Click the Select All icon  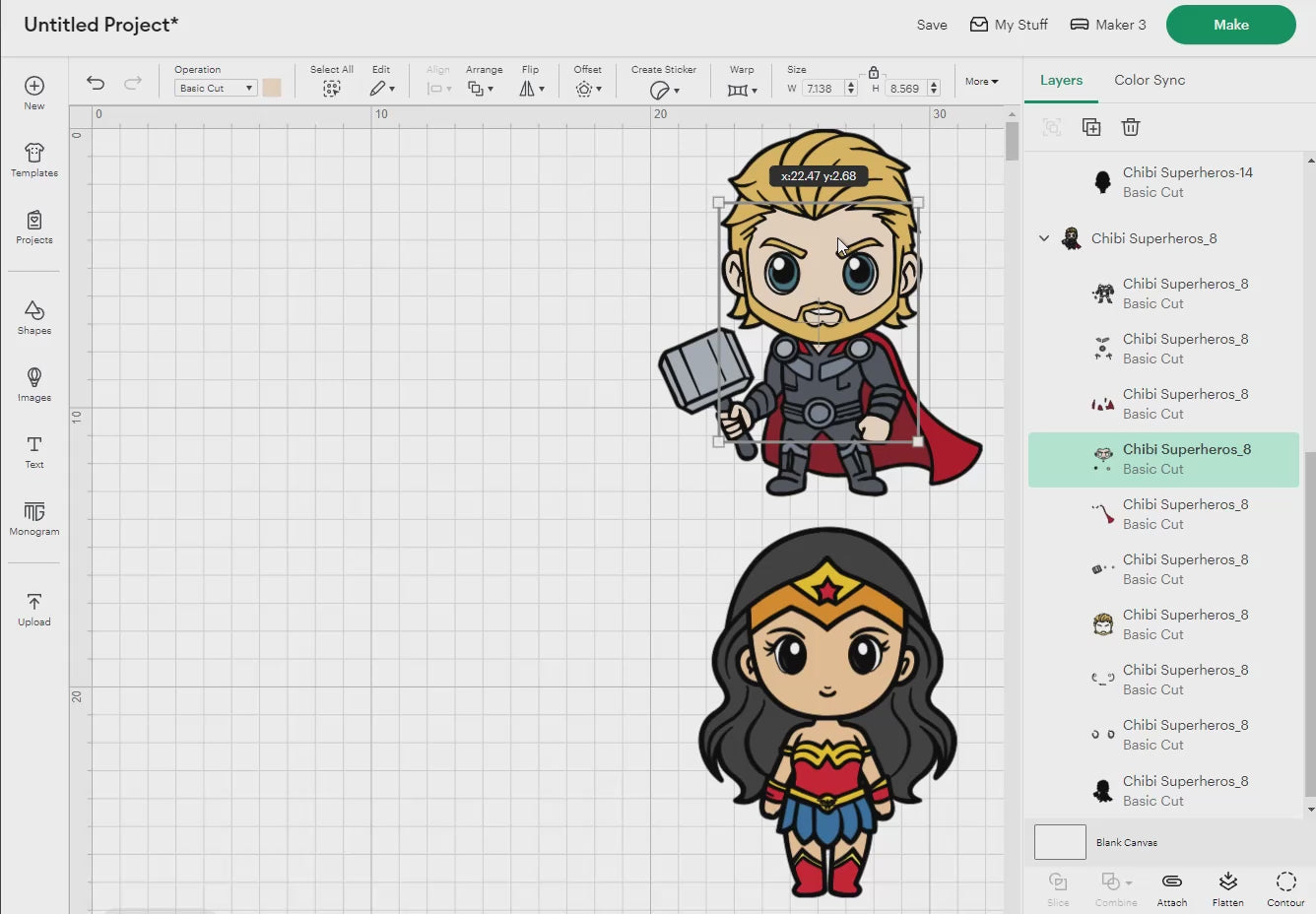pos(331,89)
